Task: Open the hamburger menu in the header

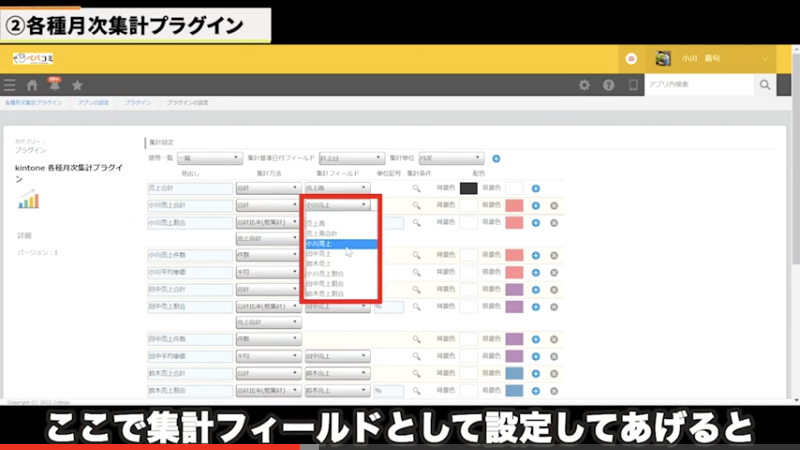Action: 10,85
